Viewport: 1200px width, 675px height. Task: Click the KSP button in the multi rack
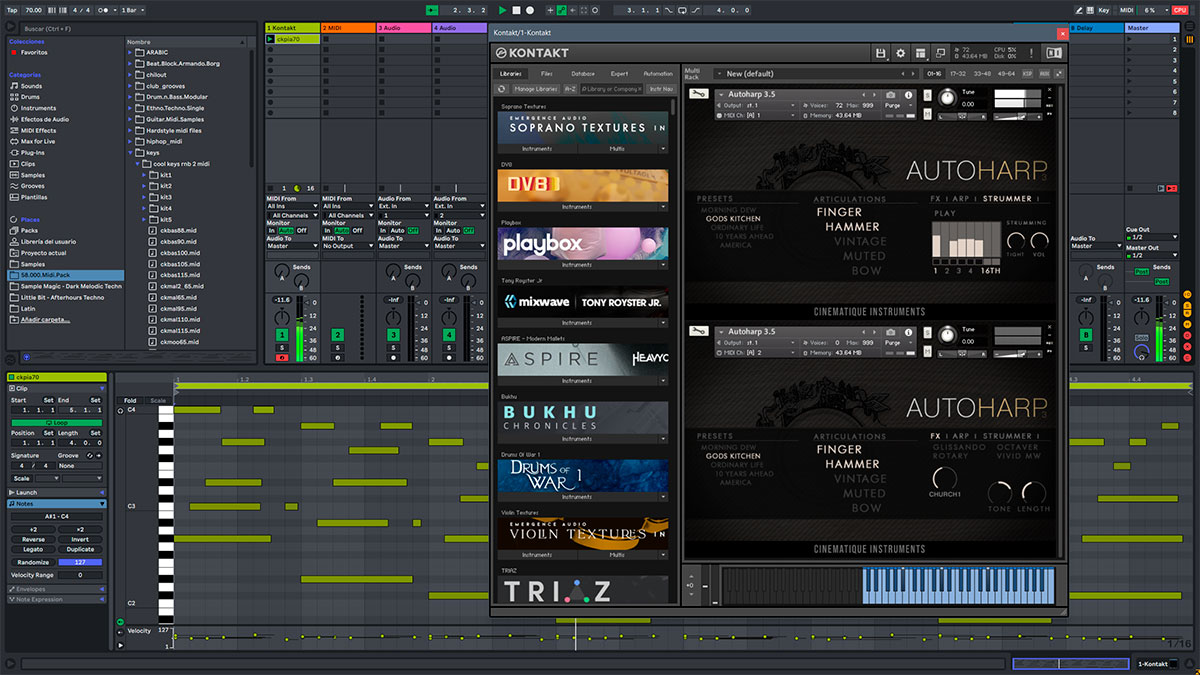click(1027, 74)
